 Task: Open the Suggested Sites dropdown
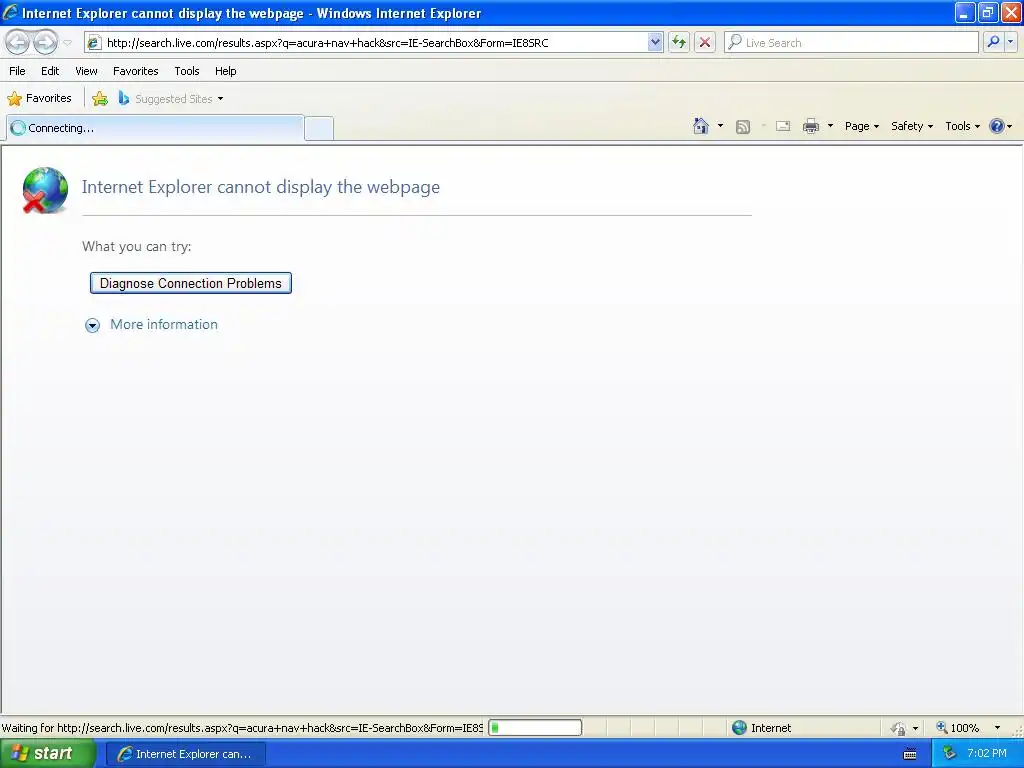[x=171, y=99]
